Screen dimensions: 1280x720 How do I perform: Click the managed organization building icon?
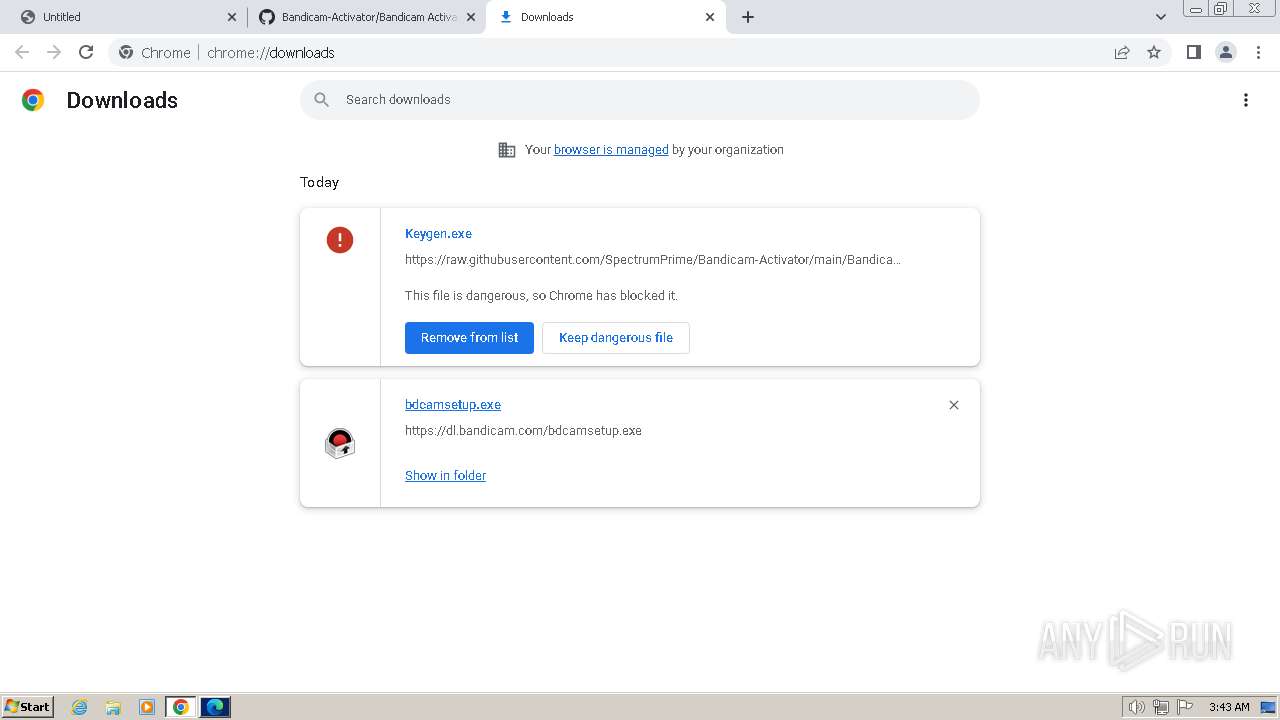[507, 150]
